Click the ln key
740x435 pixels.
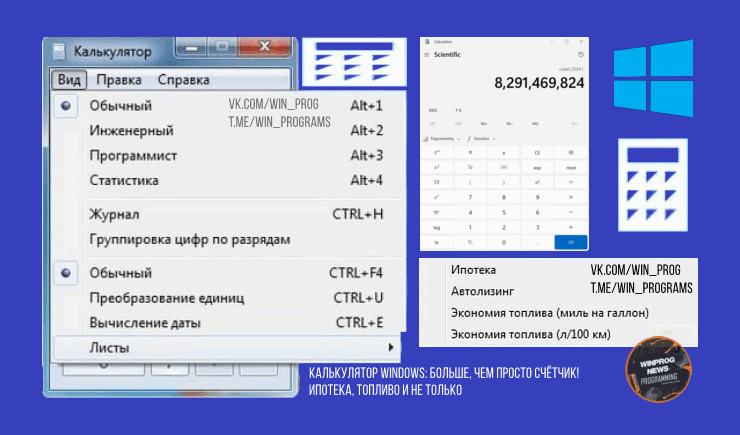[x=437, y=243]
